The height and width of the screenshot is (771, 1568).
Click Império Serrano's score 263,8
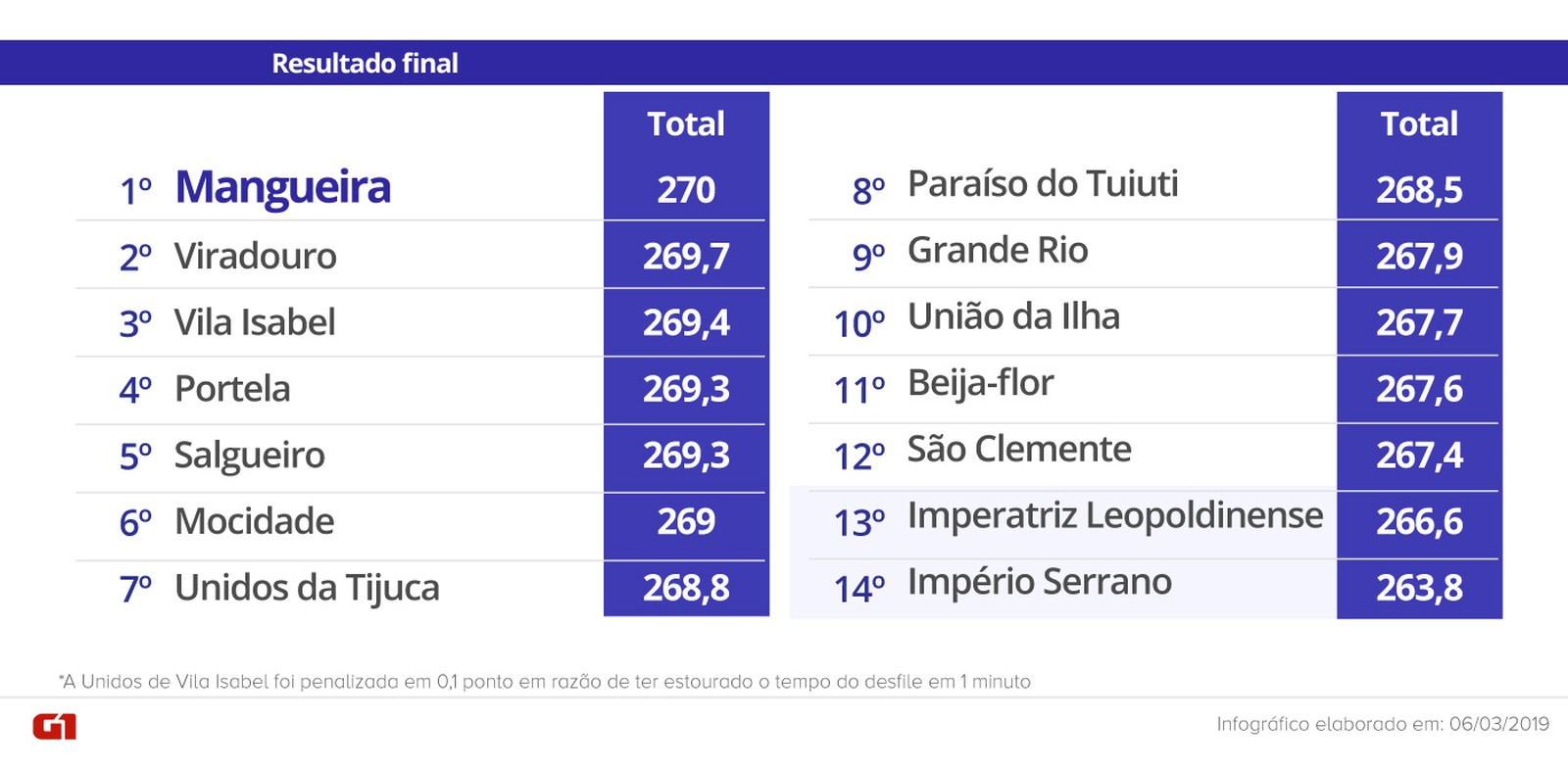[1419, 588]
